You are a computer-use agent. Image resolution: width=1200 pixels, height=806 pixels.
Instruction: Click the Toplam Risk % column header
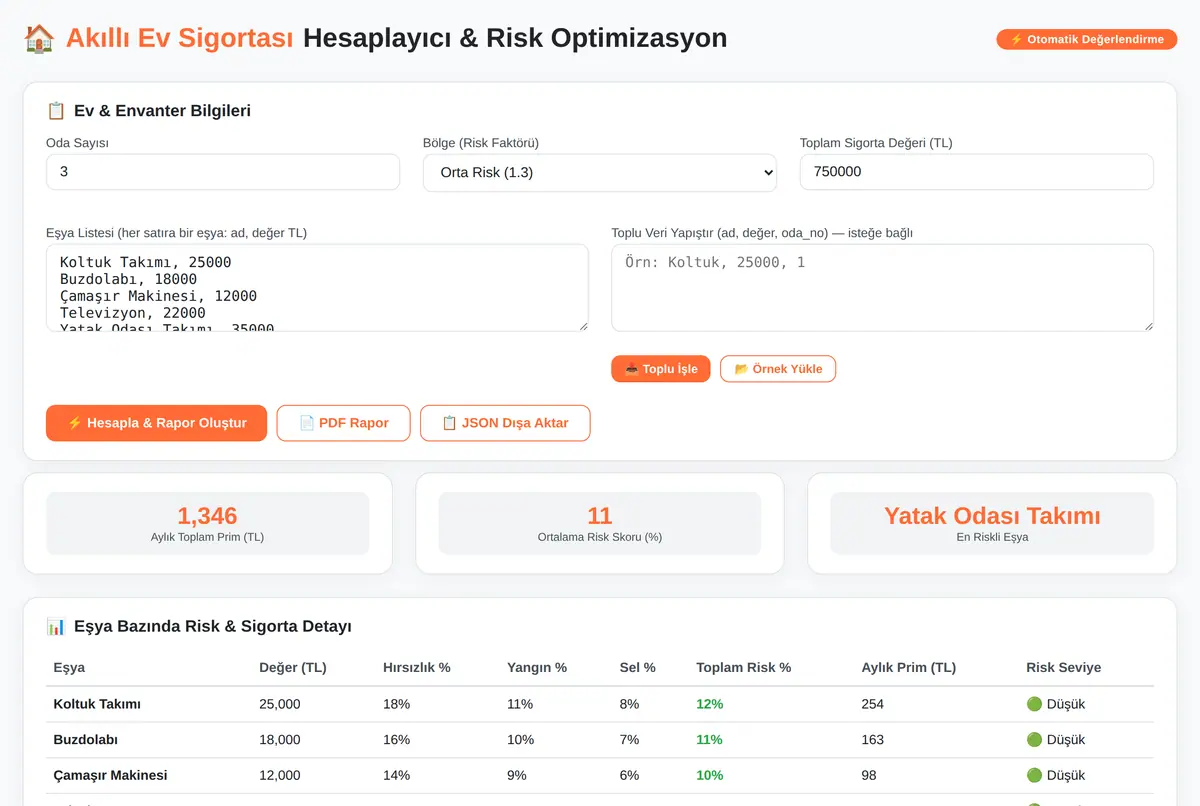coord(744,667)
